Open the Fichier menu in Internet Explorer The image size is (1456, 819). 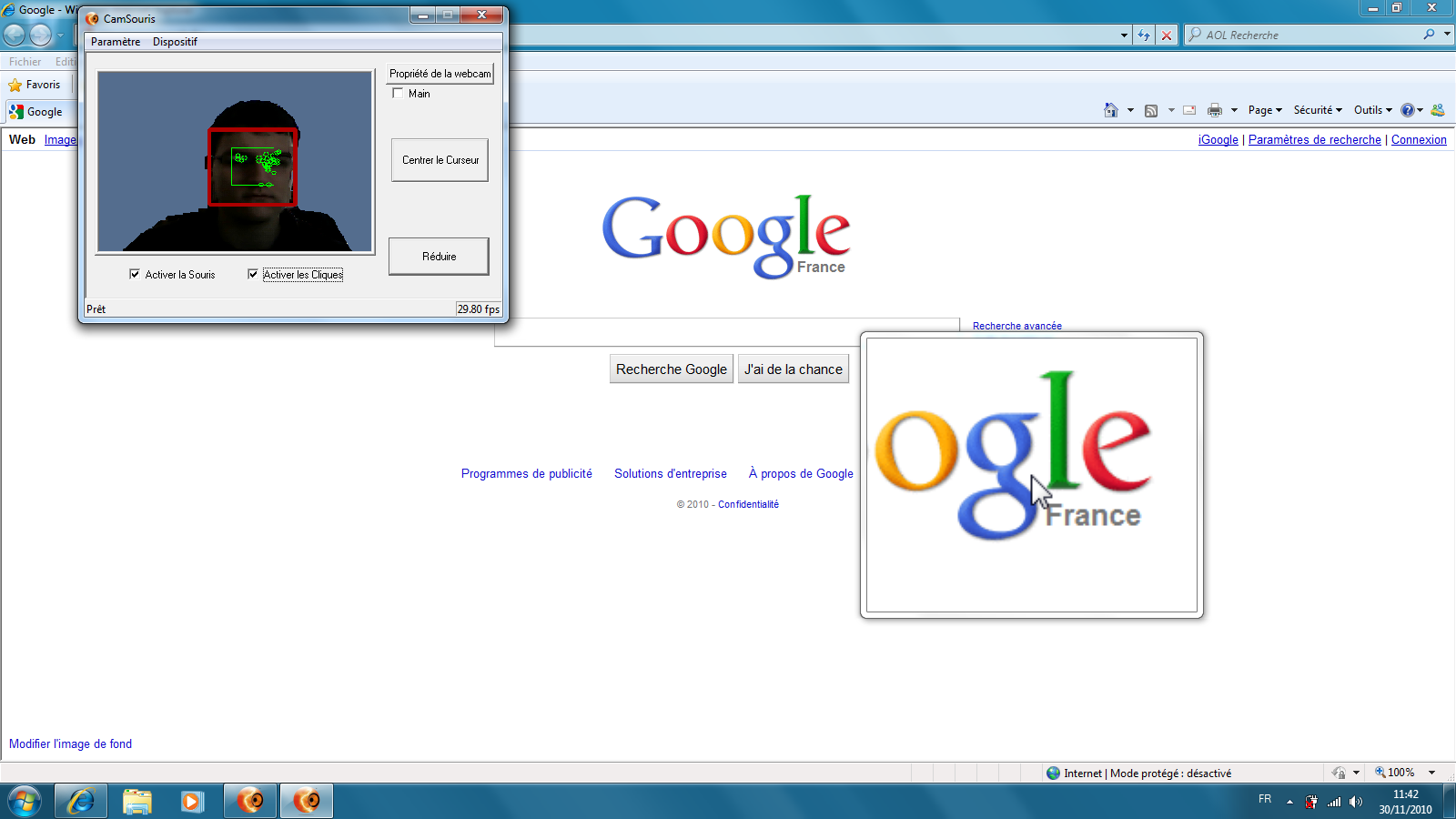pos(25,62)
